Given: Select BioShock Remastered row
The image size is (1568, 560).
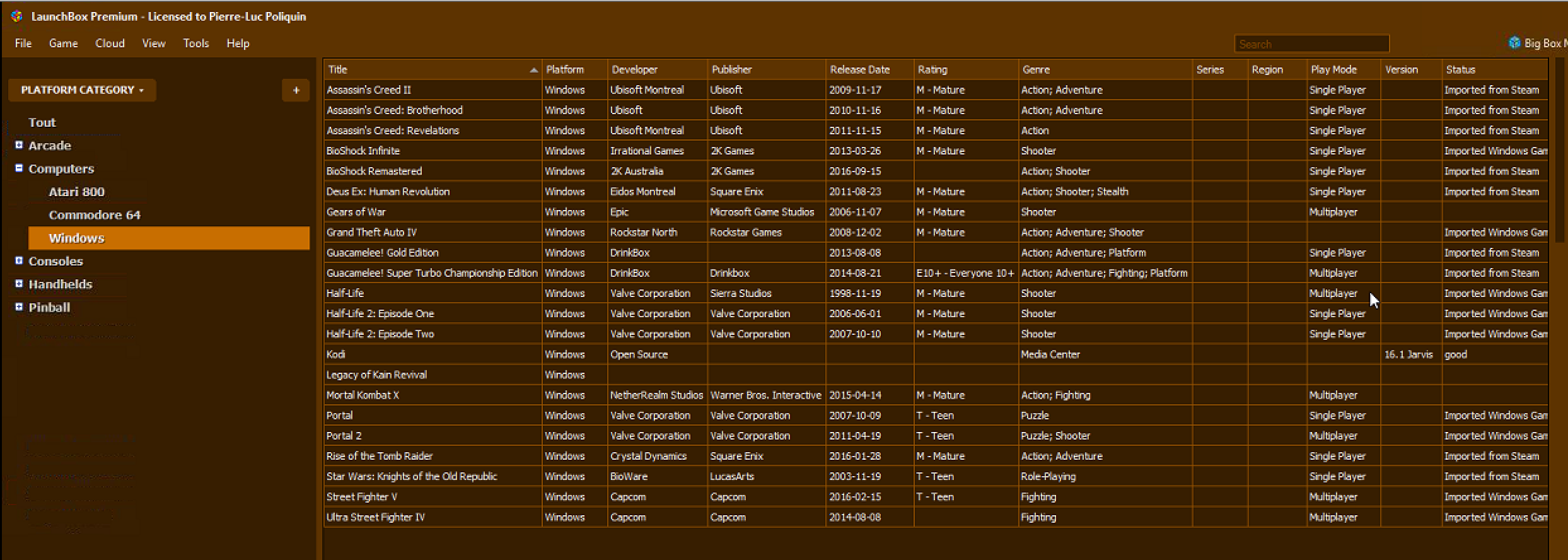Looking at the screenshot, I should [936, 171].
